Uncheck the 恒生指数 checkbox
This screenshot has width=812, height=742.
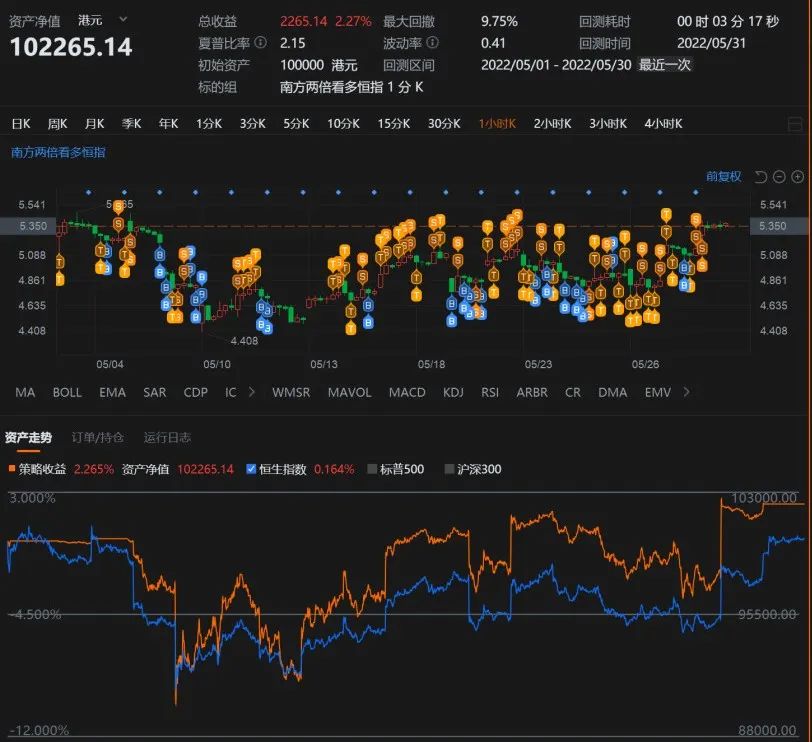tap(249, 468)
